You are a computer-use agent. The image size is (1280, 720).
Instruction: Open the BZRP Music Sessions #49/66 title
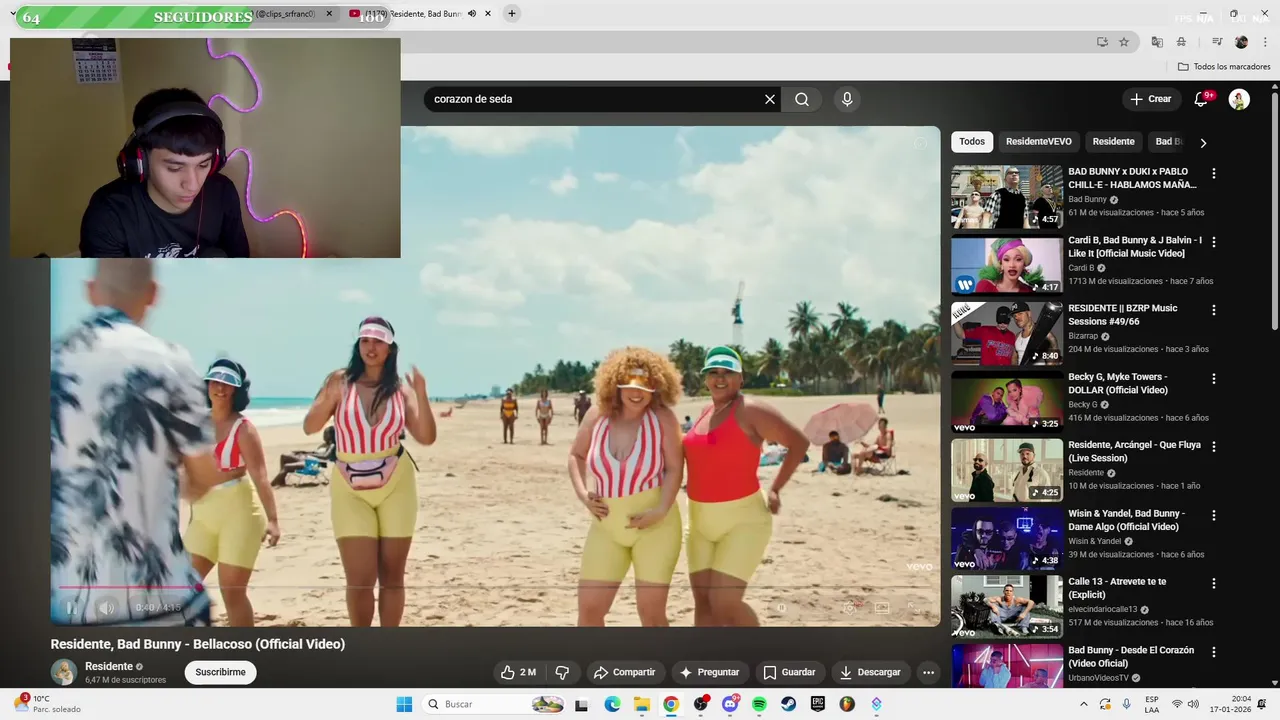(x=1122, y=315)
